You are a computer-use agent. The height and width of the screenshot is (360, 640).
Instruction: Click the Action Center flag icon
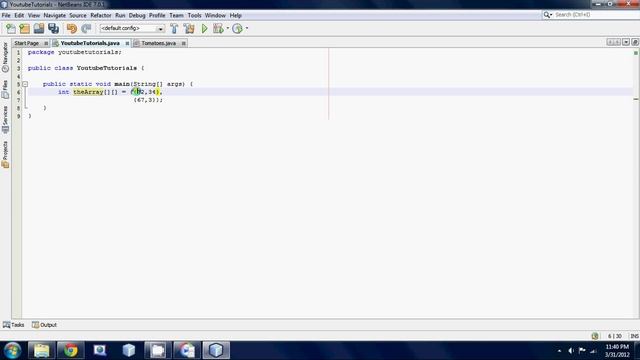(582, 351)
